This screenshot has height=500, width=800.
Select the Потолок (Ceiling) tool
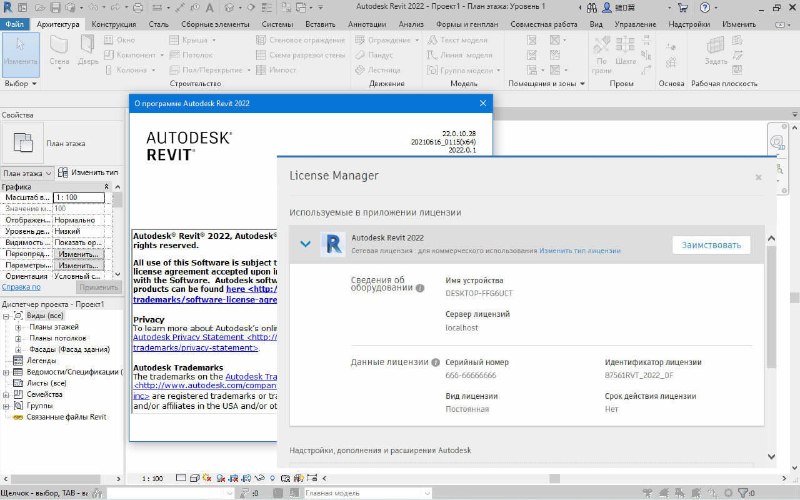(191, 55)
